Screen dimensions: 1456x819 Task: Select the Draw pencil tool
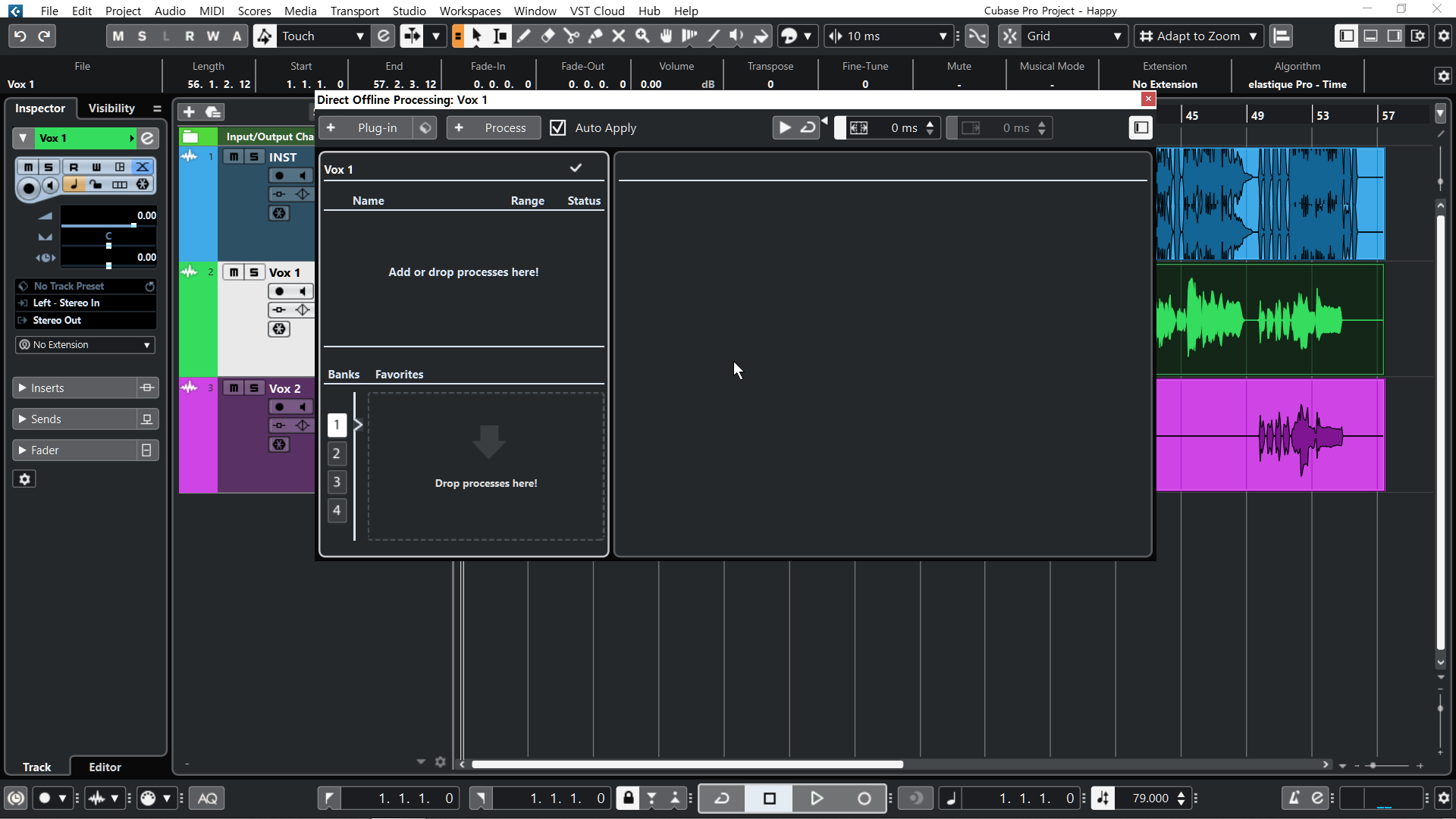point(524,36)
